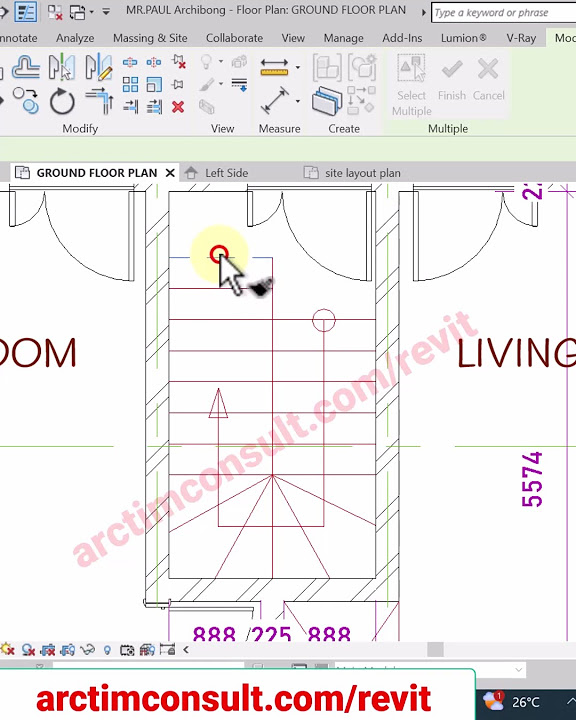Activate the Copy tool in Modify panel

26,101
